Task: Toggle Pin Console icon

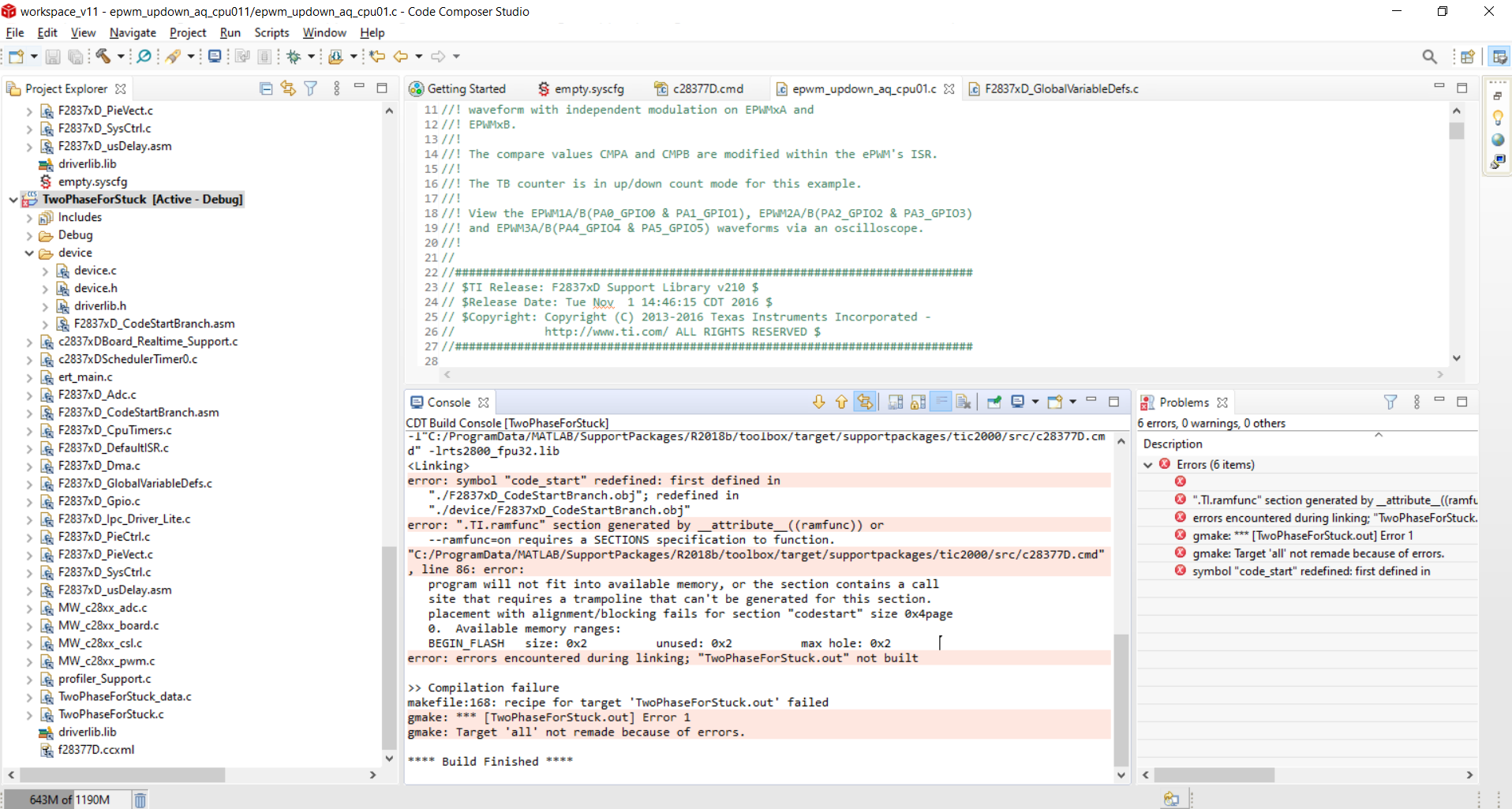Action: tap(994, 402)
